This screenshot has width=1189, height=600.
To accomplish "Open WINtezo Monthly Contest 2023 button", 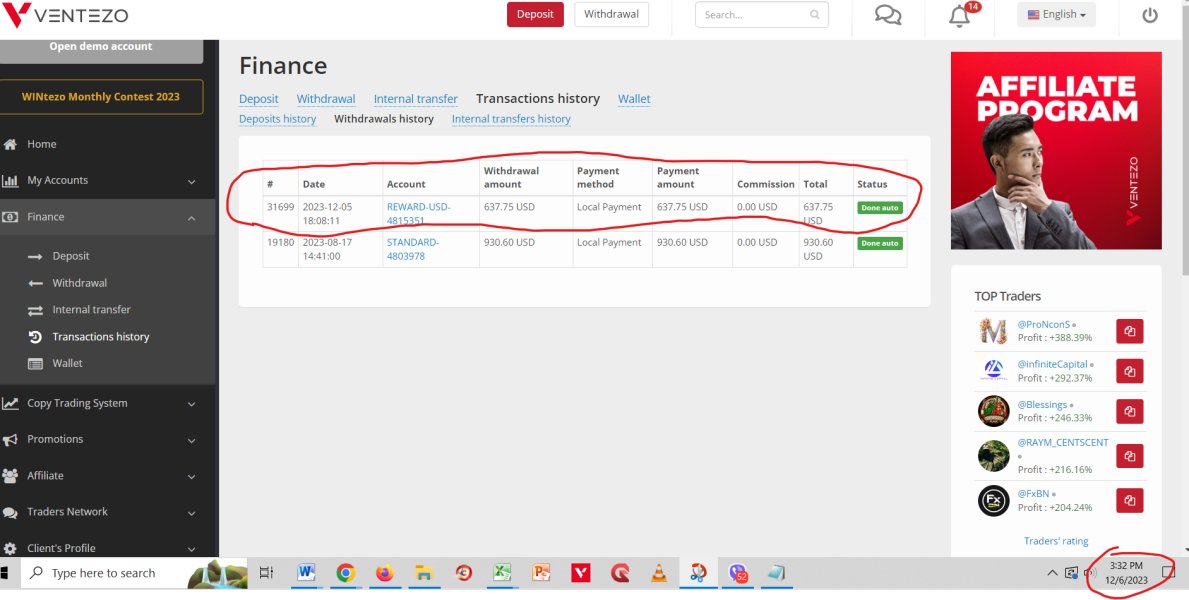I will click(x=101, y=97).
